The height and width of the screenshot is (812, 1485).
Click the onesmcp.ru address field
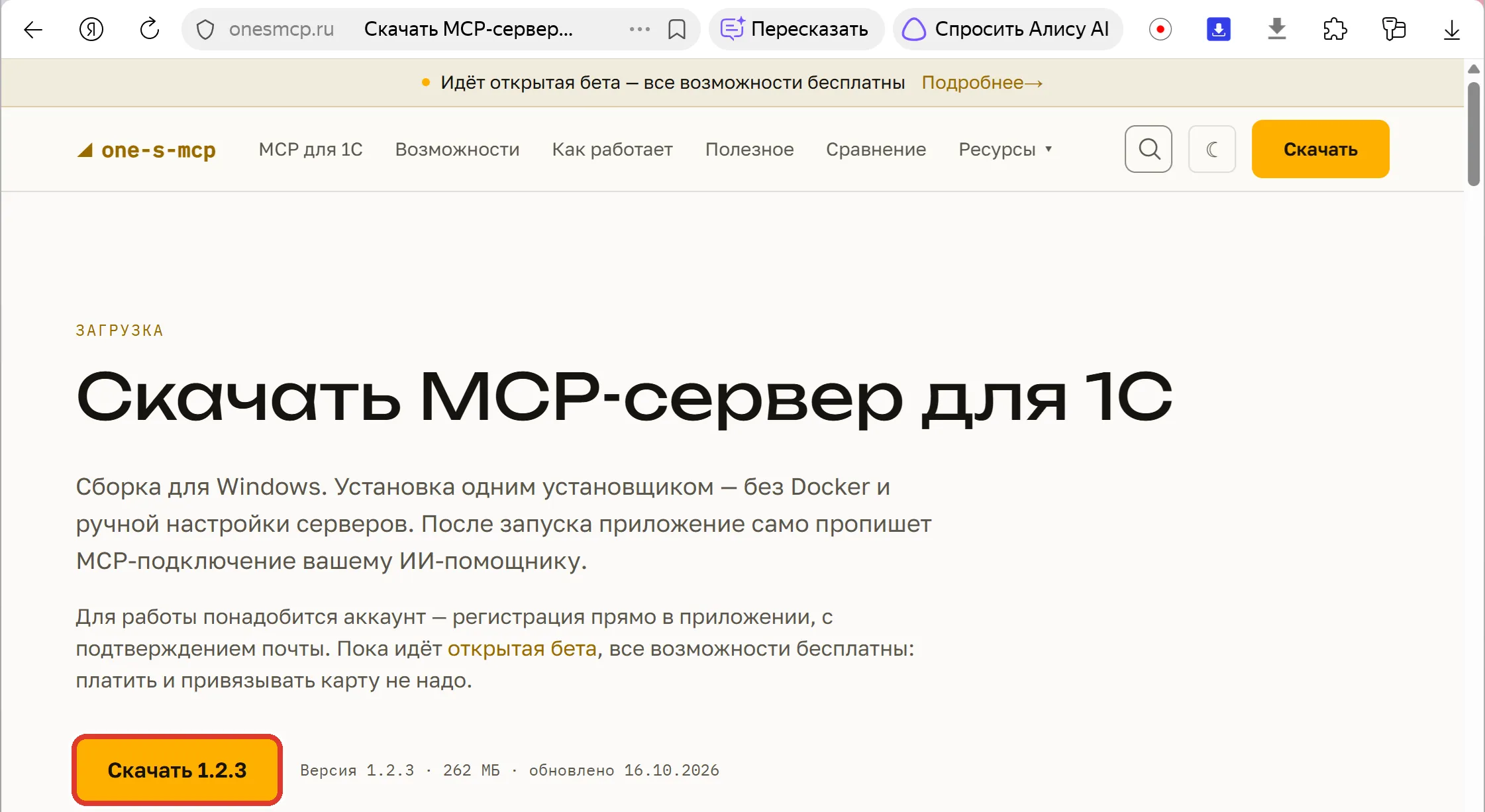(x=282, y=29)
